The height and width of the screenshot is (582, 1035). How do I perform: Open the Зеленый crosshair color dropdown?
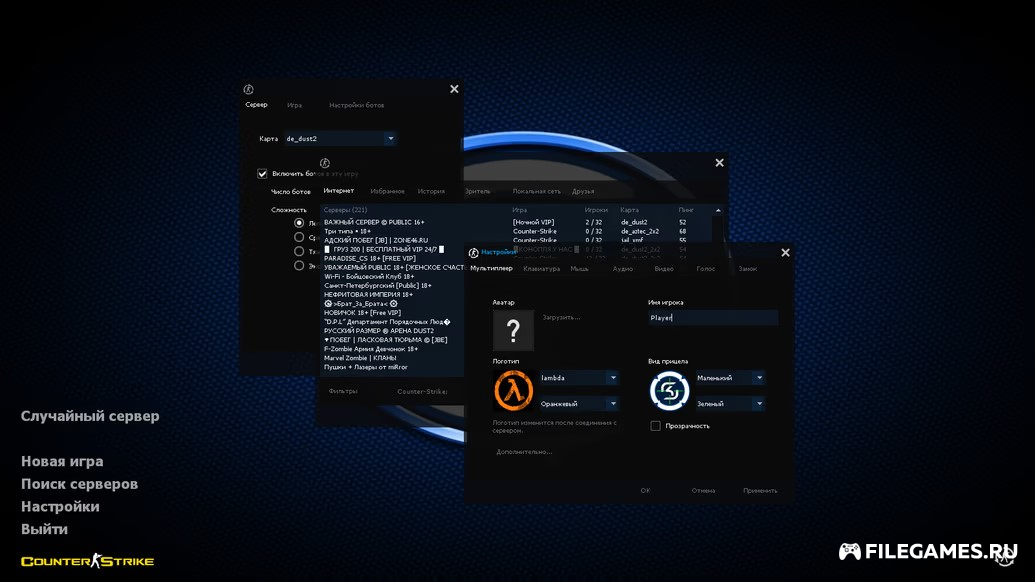(x=730, y=404)
